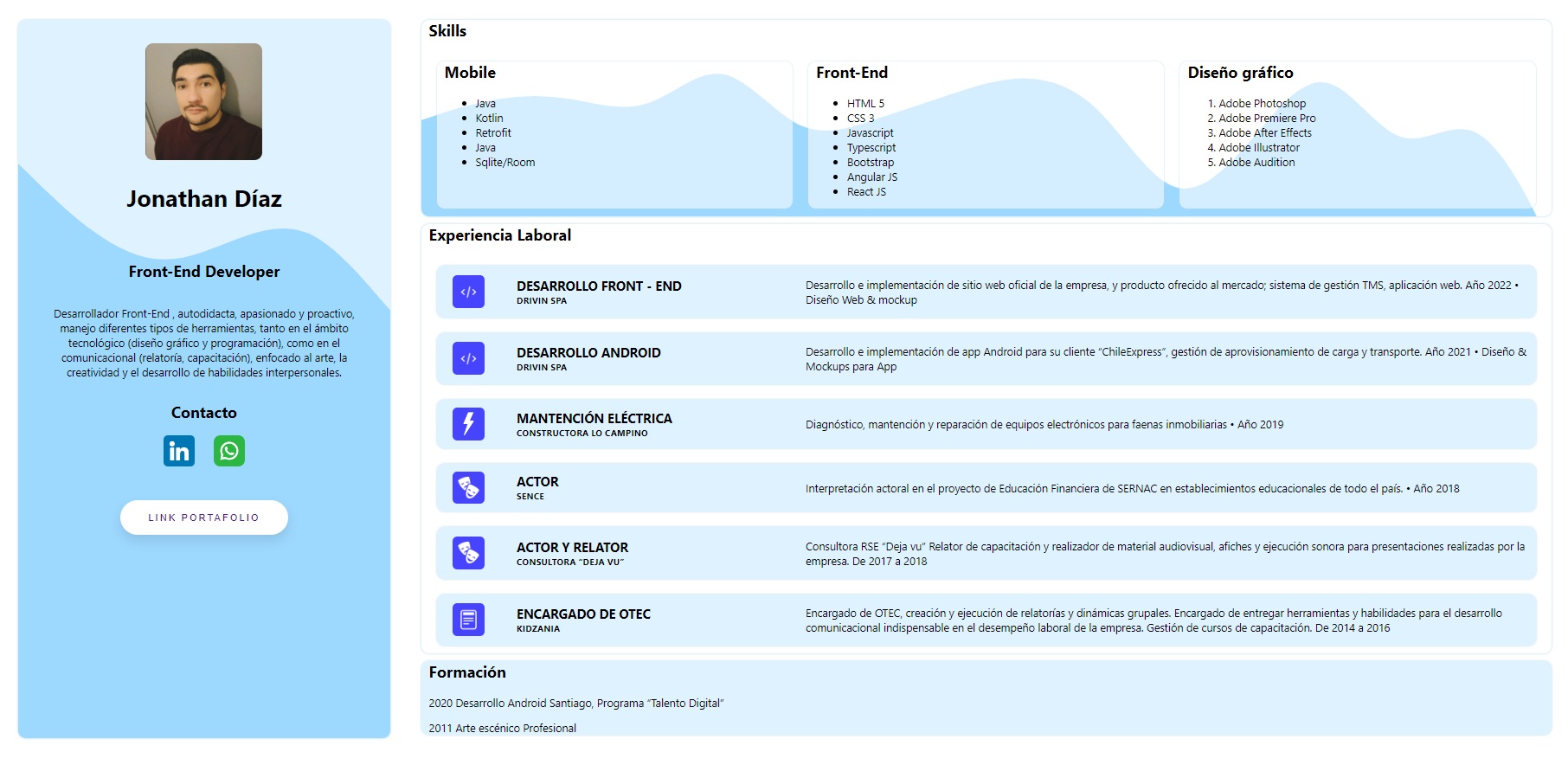The height and width of the screenshot is (765, 1568).
Task: Click Jonathan Díaz profile photo
Action: pyautogui.click(x=203, y=101)
